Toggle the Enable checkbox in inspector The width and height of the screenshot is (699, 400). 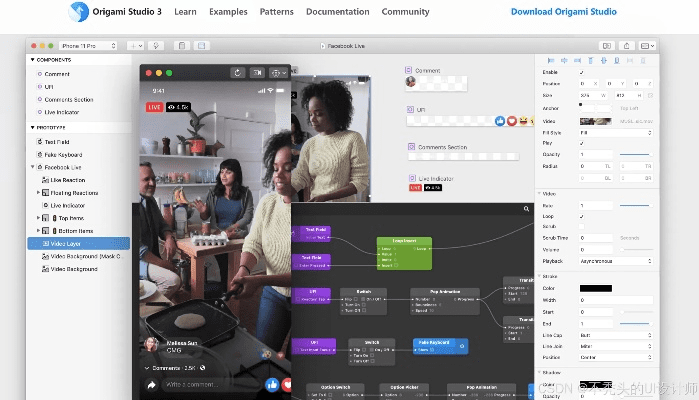(582, 72)
